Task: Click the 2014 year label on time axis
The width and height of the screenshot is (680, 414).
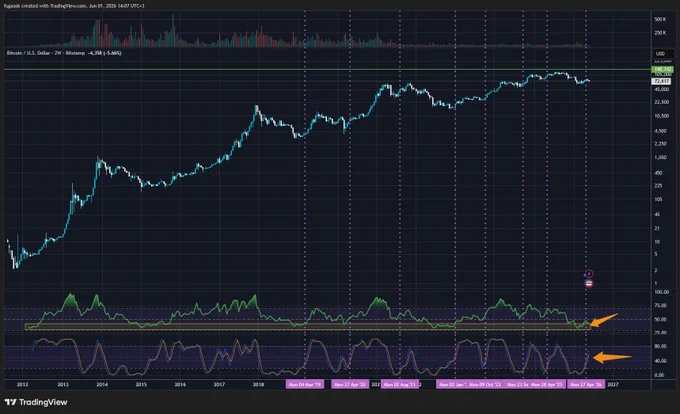Action: coord(102,385)
